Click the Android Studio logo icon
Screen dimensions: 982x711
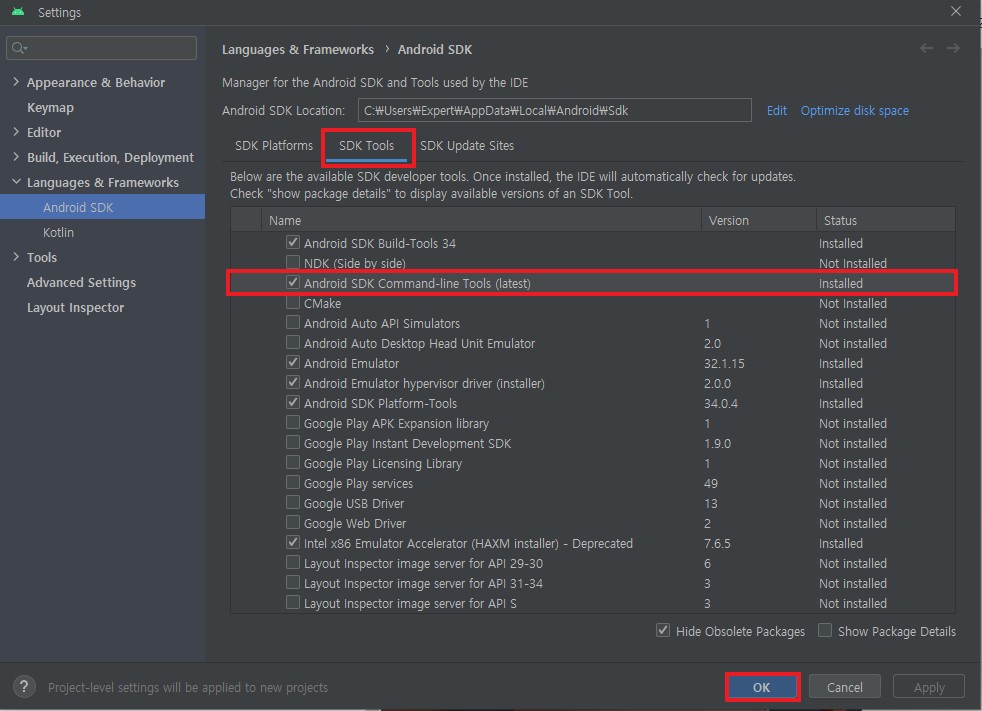point(18,11)
